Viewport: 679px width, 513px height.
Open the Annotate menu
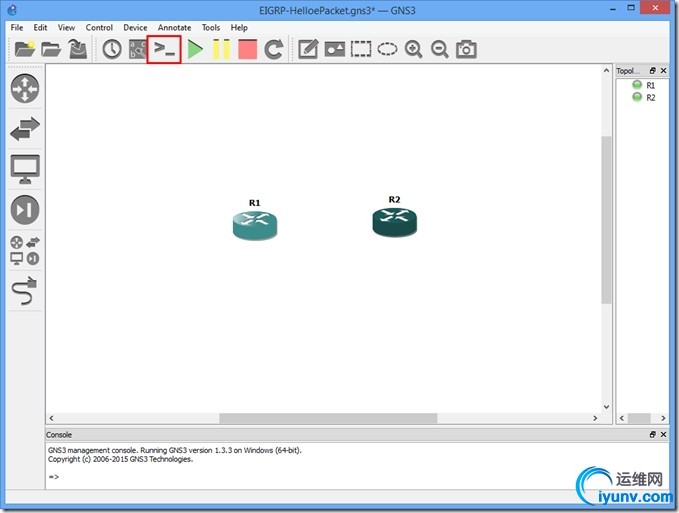click(175, 27)
